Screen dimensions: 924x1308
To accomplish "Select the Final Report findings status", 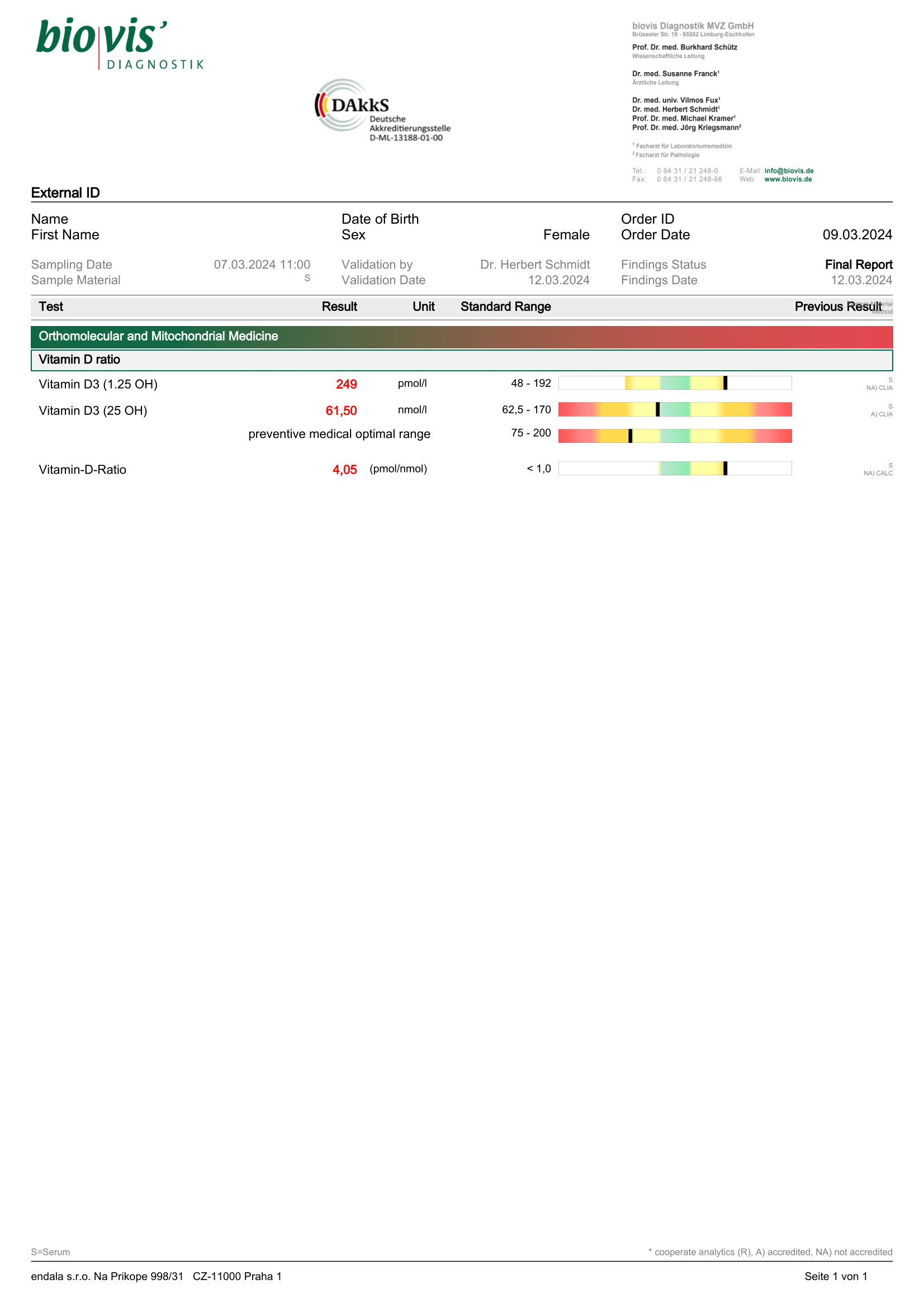I will (858, 265).
